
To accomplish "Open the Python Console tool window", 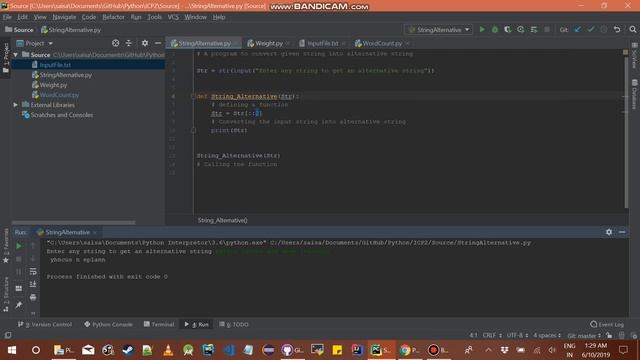I will click(x=109, y=324).
